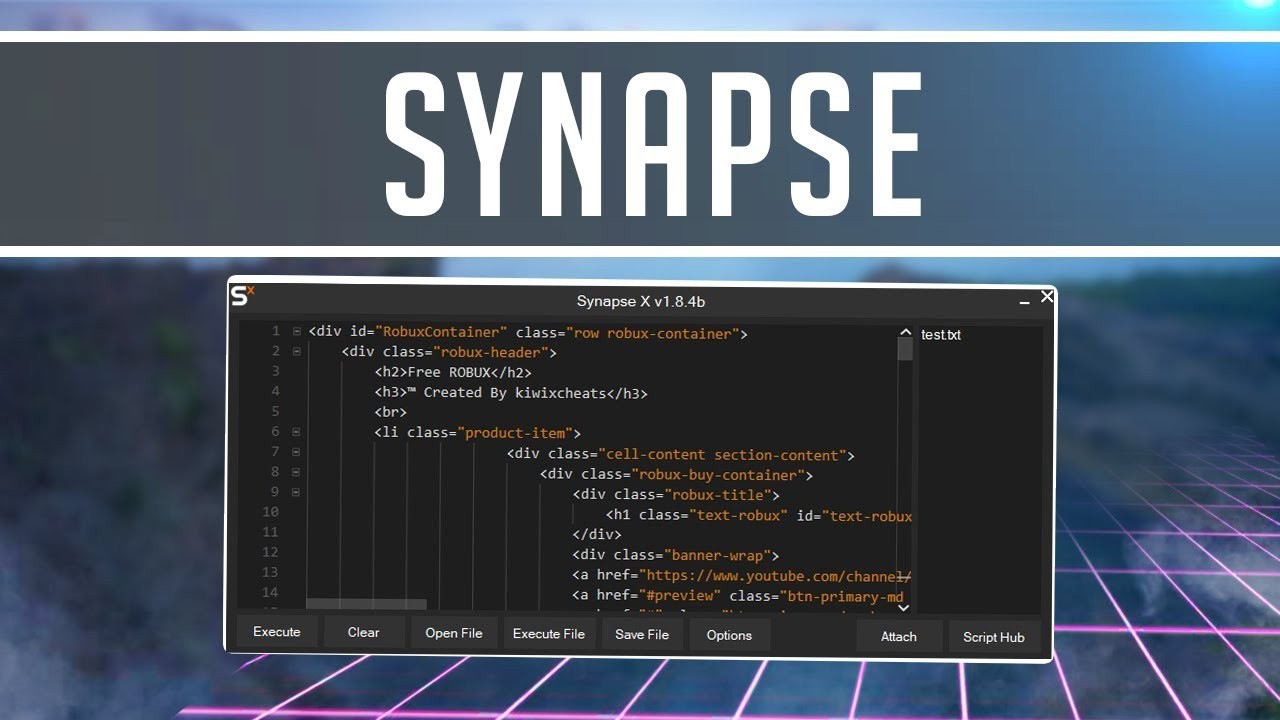Collapse the robux-header div on line 2
Image resolution: width=1280 pixels, height=720 pixels.
tap(297, 351)
